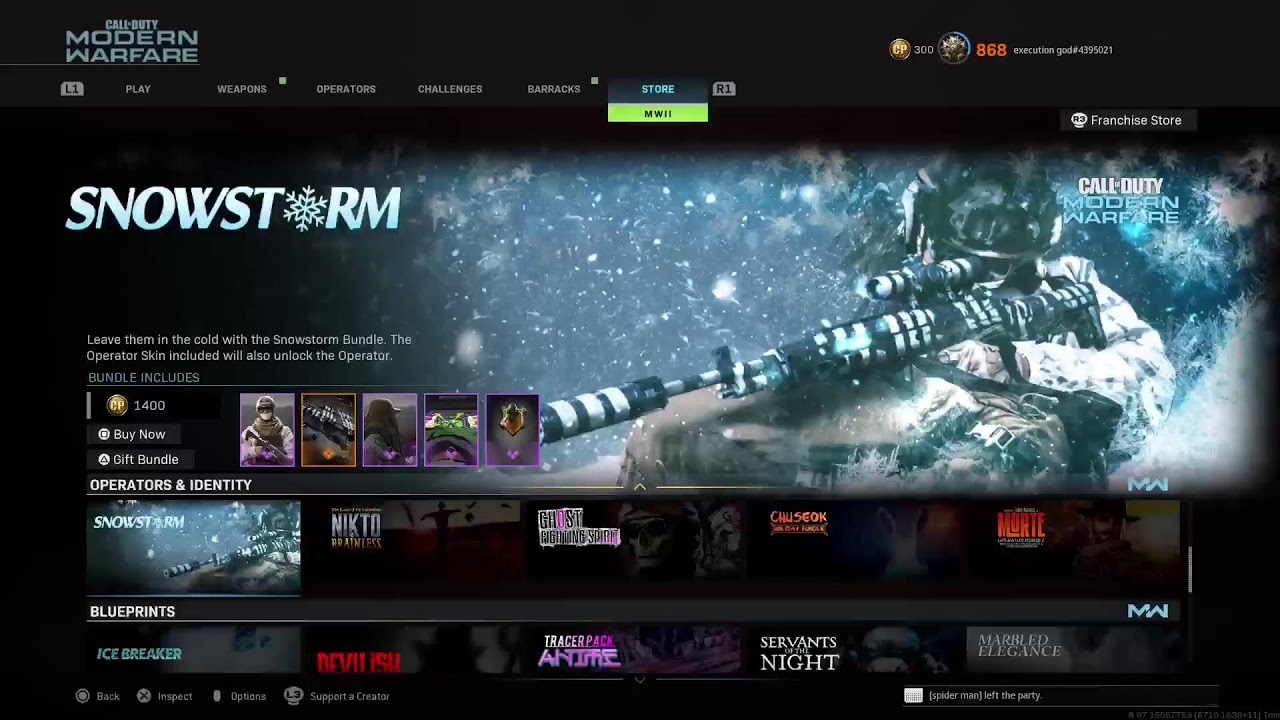Click Support a Creator prompt
Viewport: 1280px width, 720px height.
coord(338,696)
